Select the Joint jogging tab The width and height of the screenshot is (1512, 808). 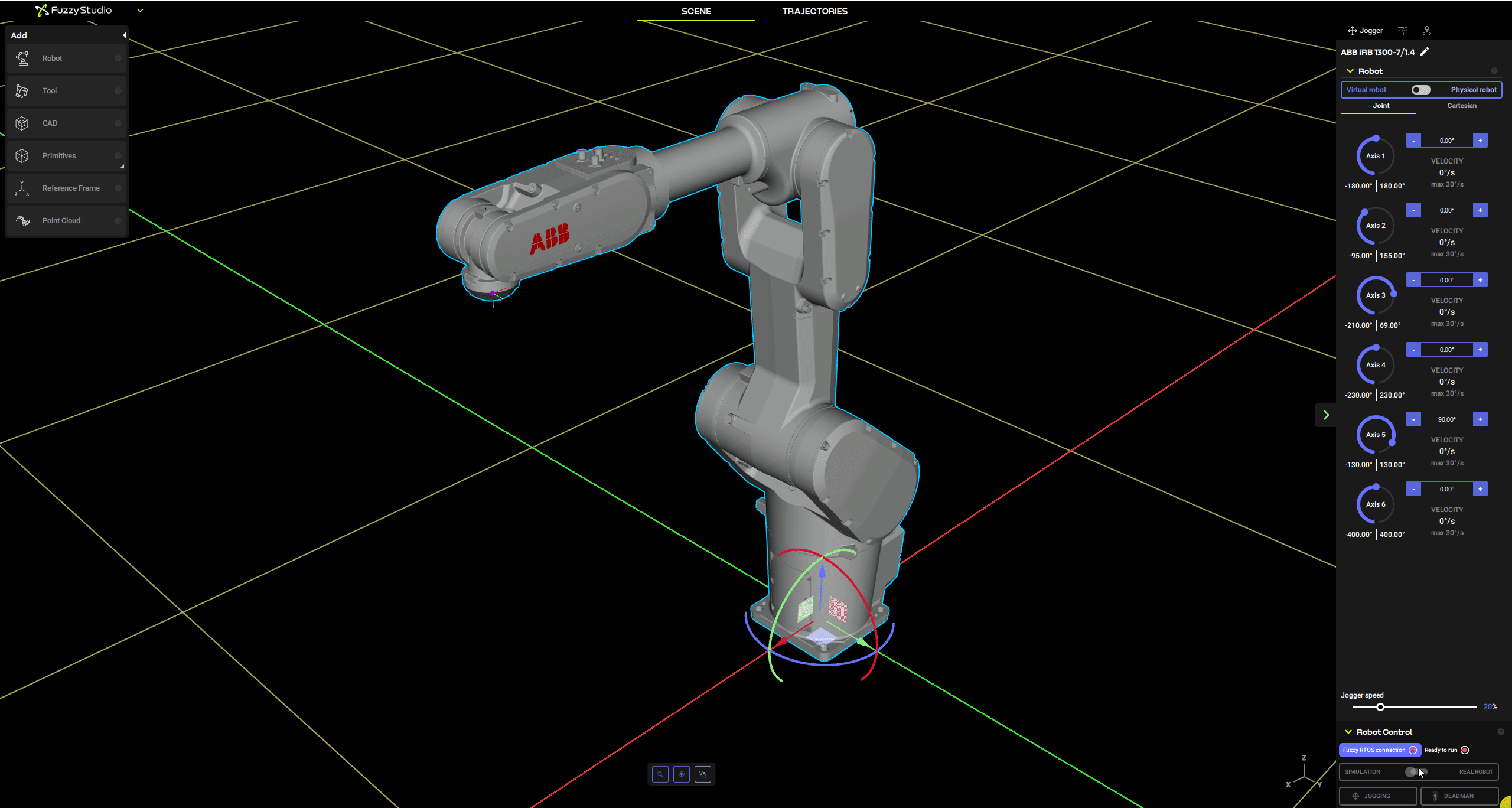(1380, 106)
